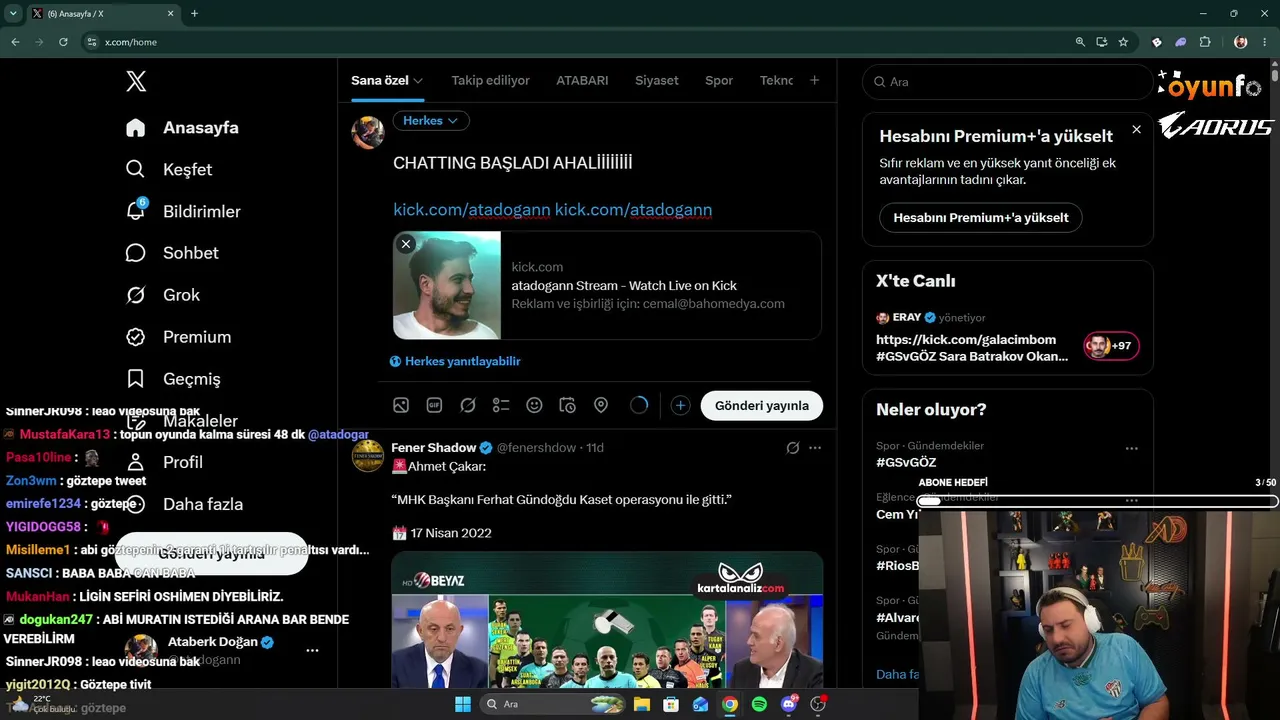Open the Windows Start menu

tap(463, 704)
